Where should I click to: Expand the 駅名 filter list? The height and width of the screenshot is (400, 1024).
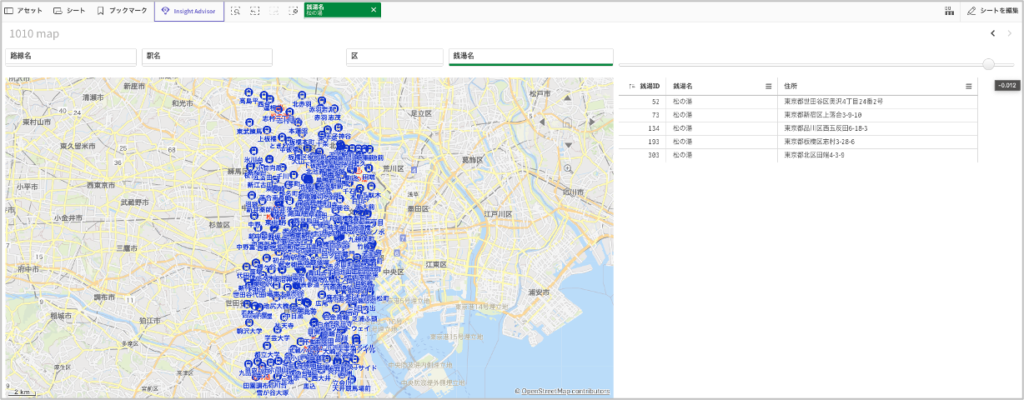tap(205, 56)
